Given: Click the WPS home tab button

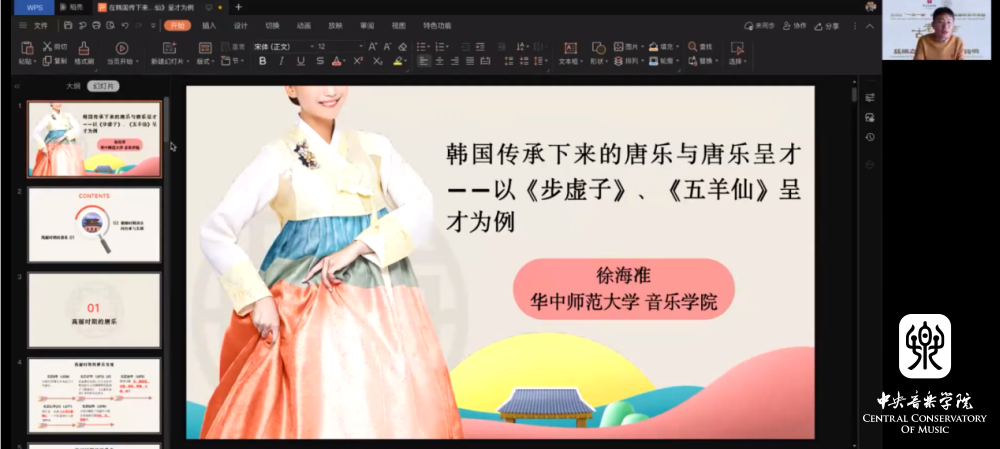Looking at the screenshot, I should pyautogui.click(x=34, y=7).
